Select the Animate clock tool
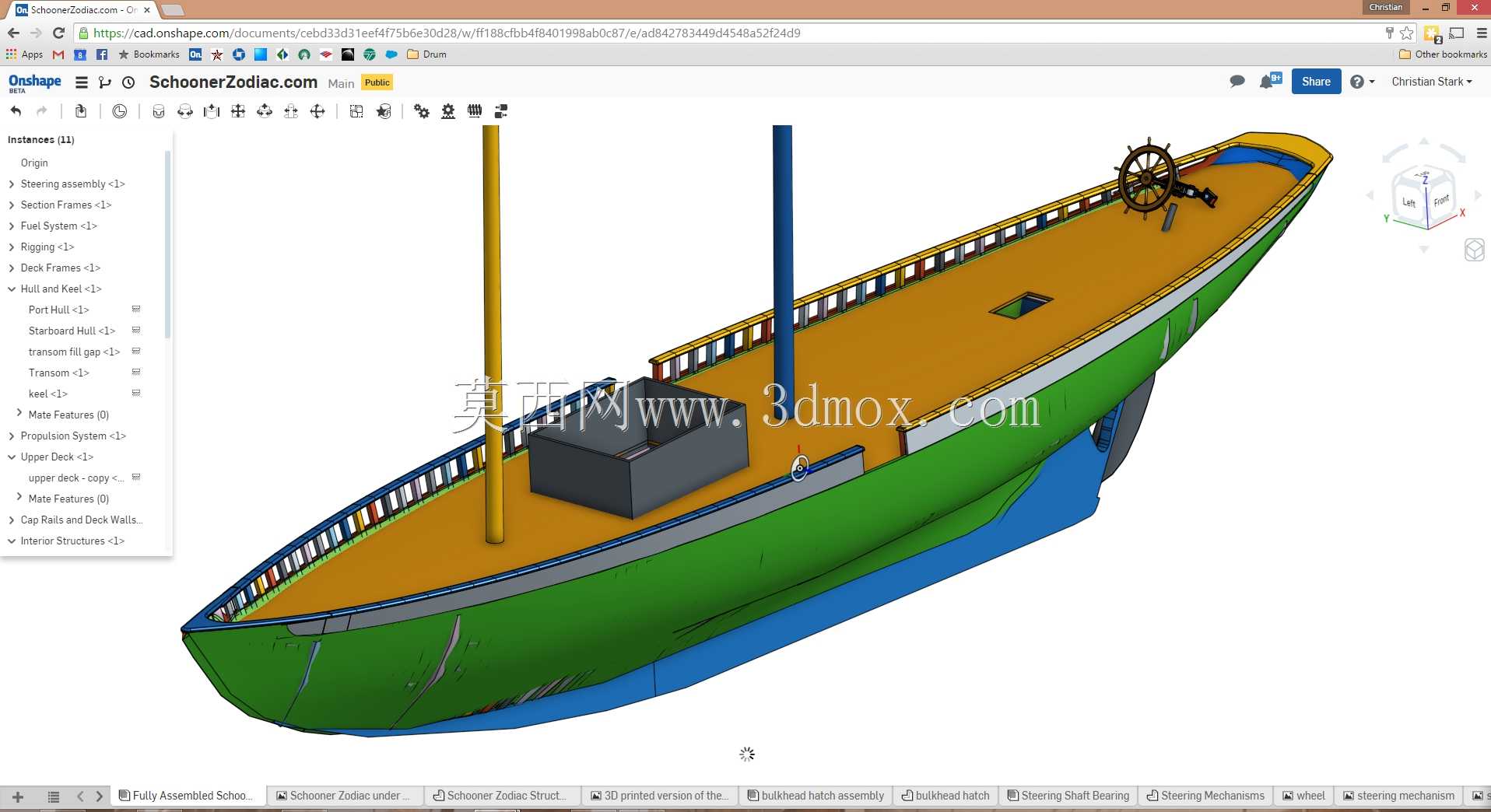Screen dimensions: 1491x812 [119, 111]
